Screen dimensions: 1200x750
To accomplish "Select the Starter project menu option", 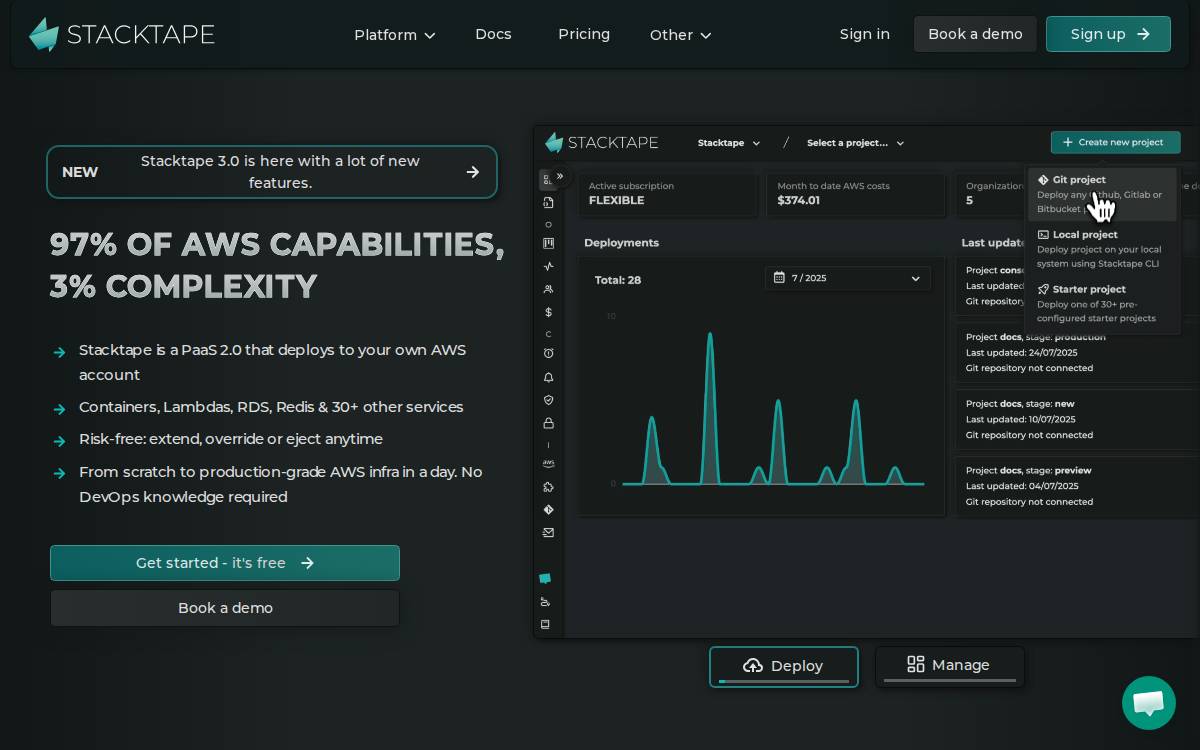I will tap(1102, 303).
